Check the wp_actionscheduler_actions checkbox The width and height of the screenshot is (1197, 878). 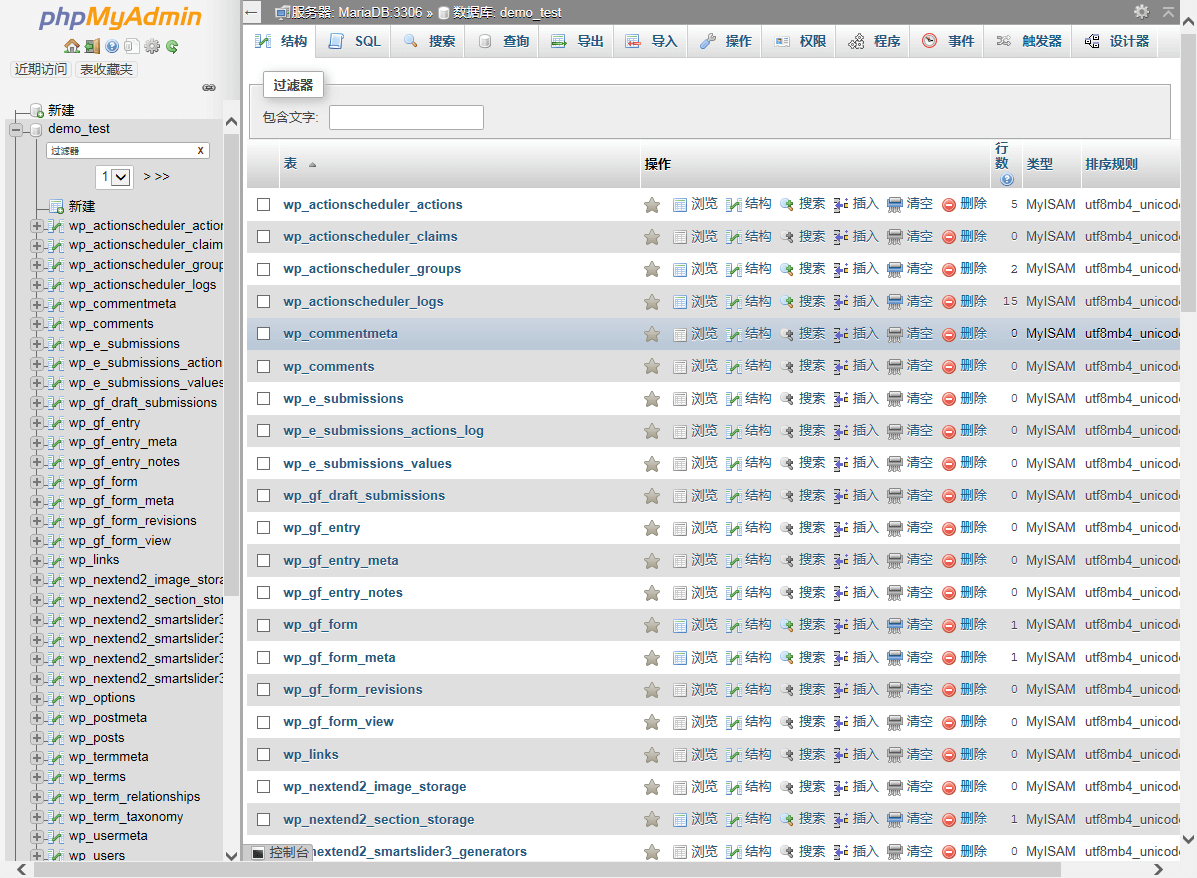263,205
